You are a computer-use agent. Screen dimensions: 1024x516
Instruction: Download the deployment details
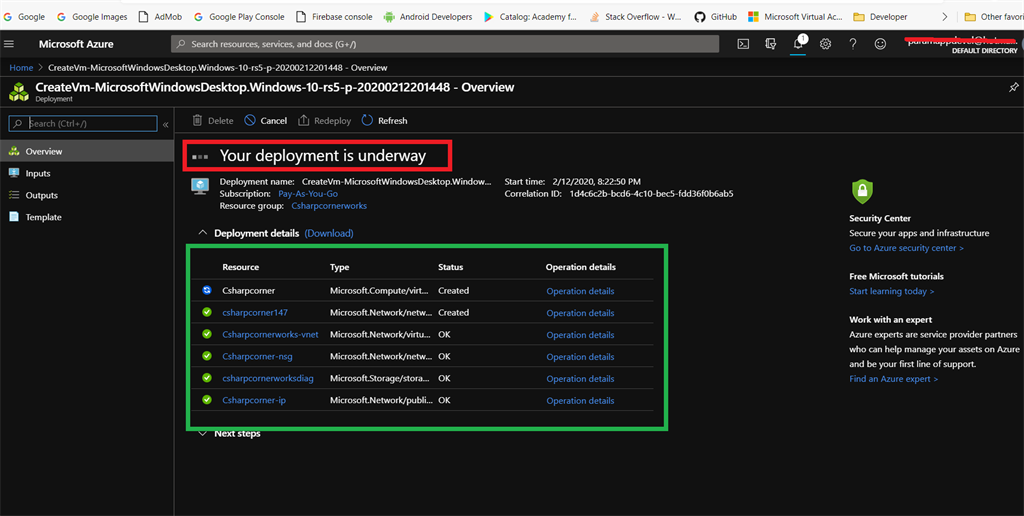(329, 233)
